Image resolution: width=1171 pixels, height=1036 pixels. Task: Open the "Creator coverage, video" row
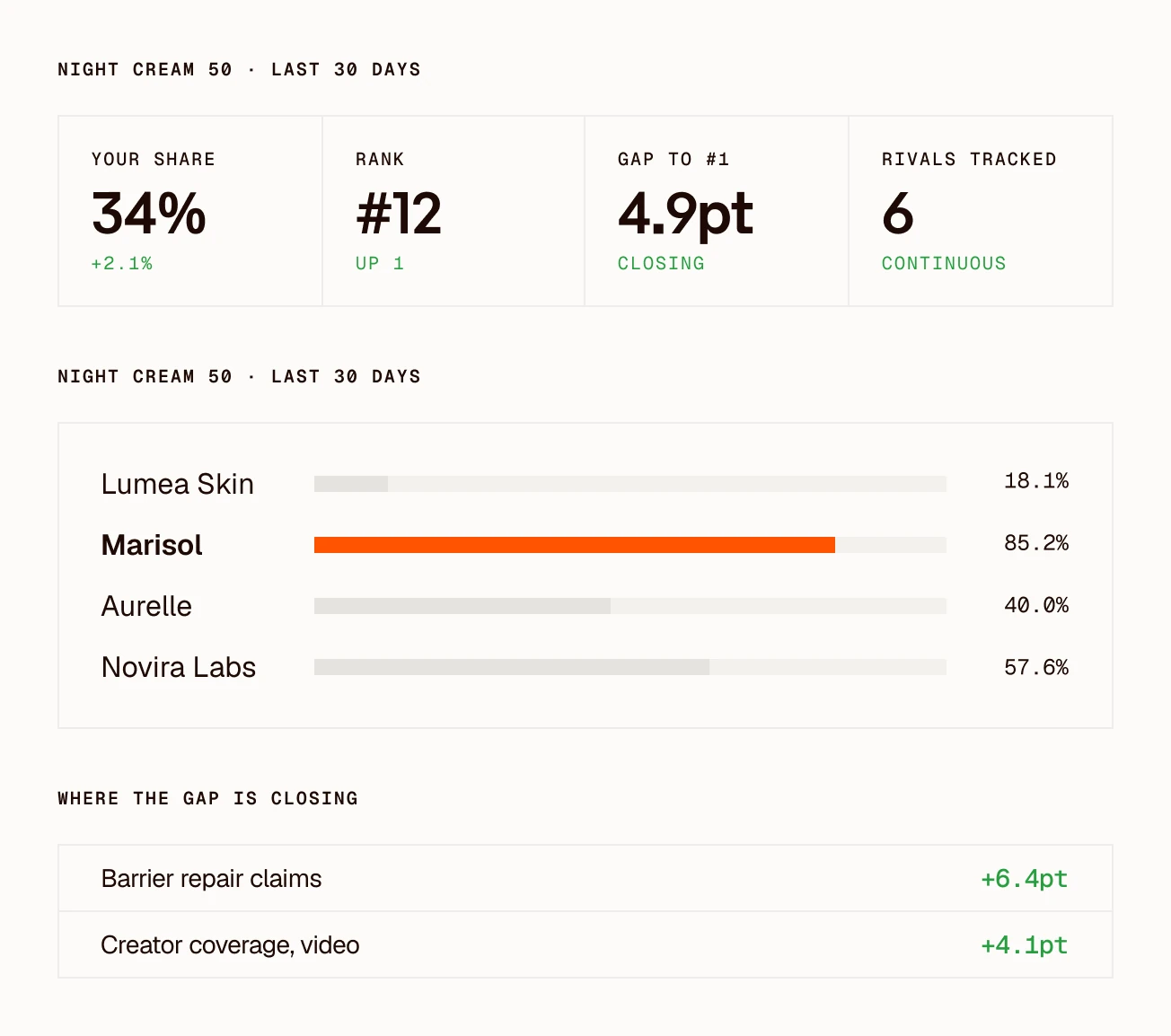pos(585,944)
